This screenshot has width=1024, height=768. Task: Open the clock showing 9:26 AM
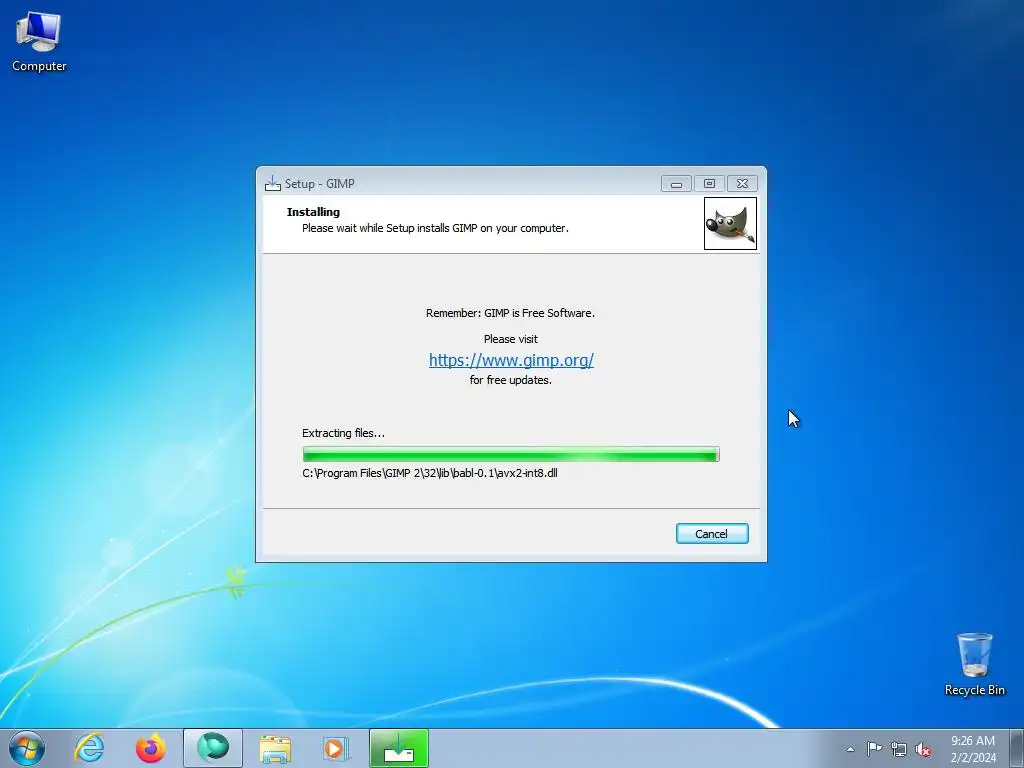[x=973, y=749]
